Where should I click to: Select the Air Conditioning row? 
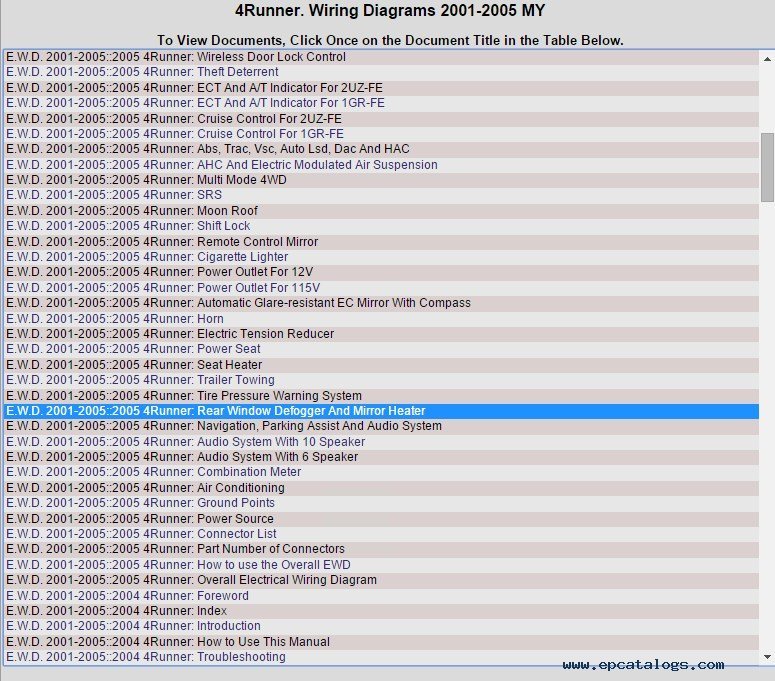(x=381, y=488)
